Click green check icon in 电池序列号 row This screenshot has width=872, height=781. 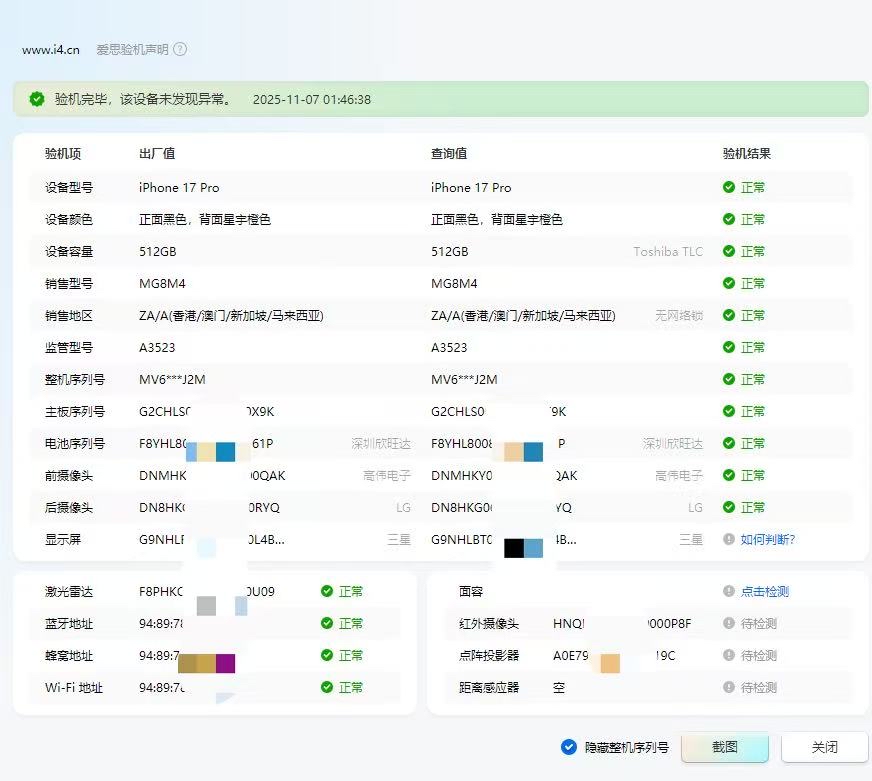coord(729,443)
